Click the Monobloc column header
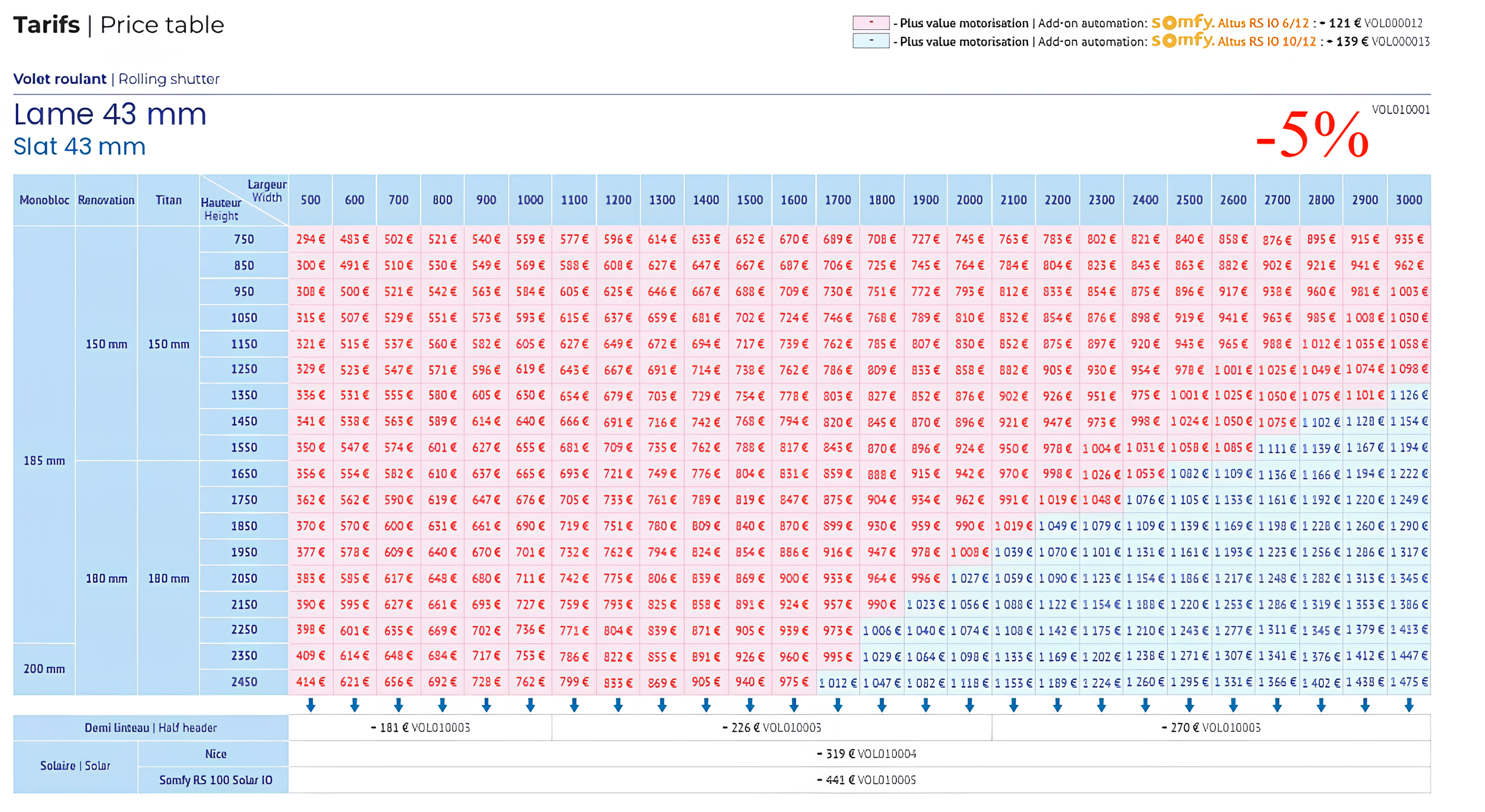 tap(45, 200)
